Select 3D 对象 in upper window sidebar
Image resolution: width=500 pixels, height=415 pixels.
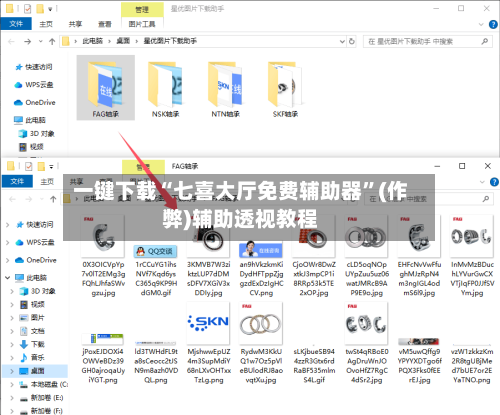[37, 134]
